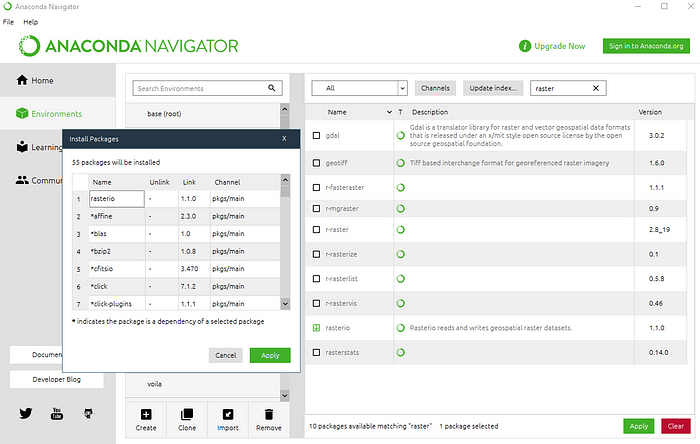Click the Documentation button
The image size is (700, 444).
point(37,355)
